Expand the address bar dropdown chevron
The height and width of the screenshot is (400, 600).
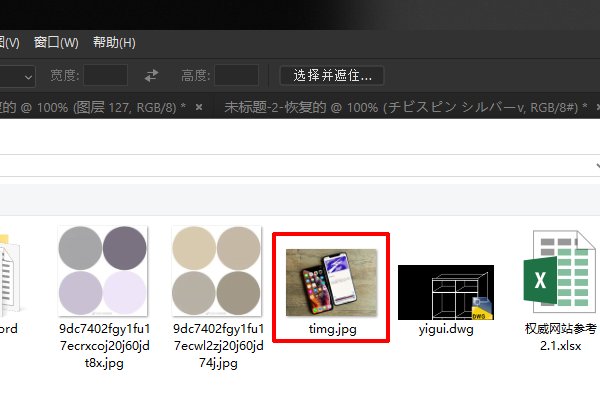click(x=596, y=166)
